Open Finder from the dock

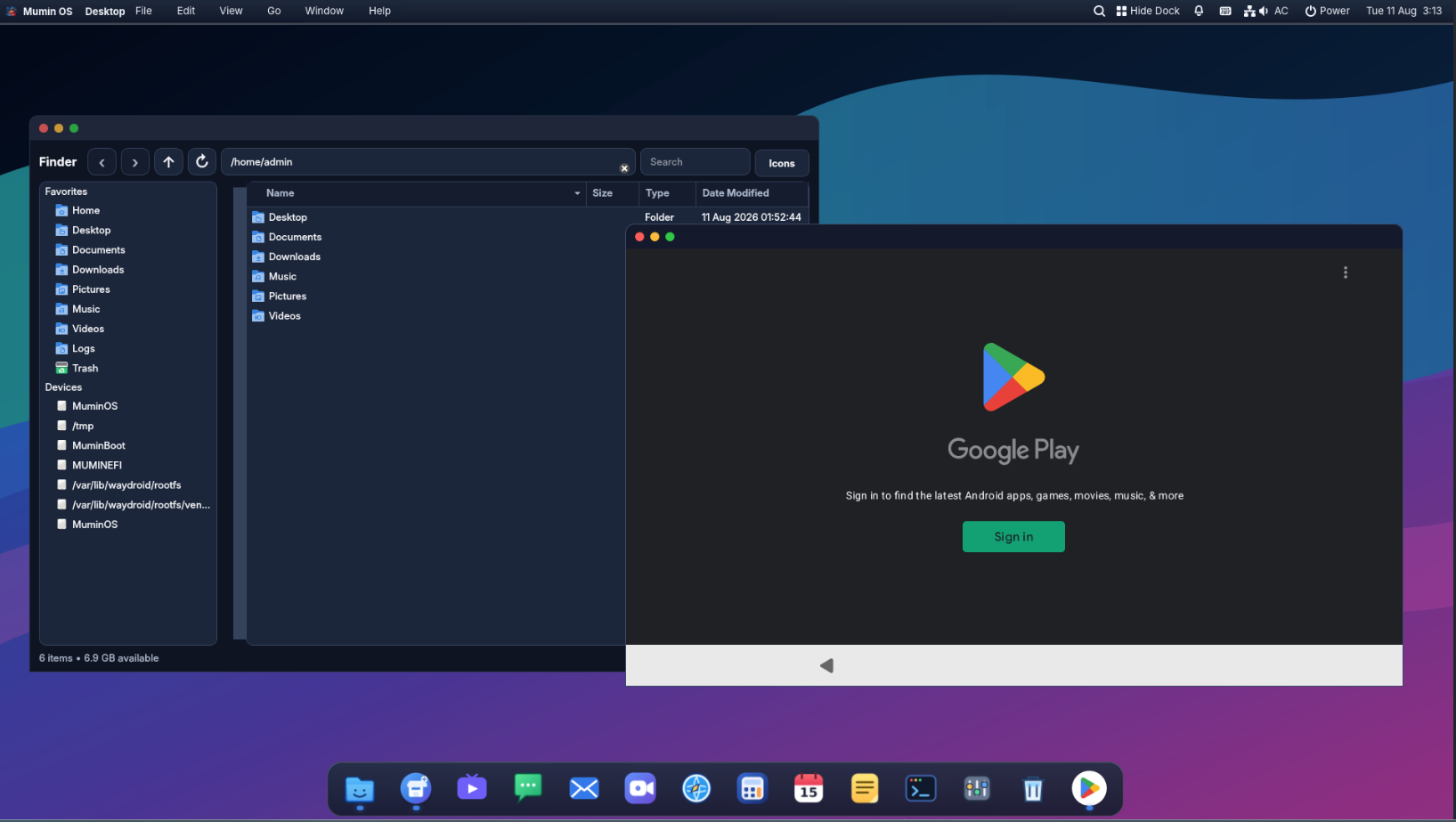(x=360, y=788)
